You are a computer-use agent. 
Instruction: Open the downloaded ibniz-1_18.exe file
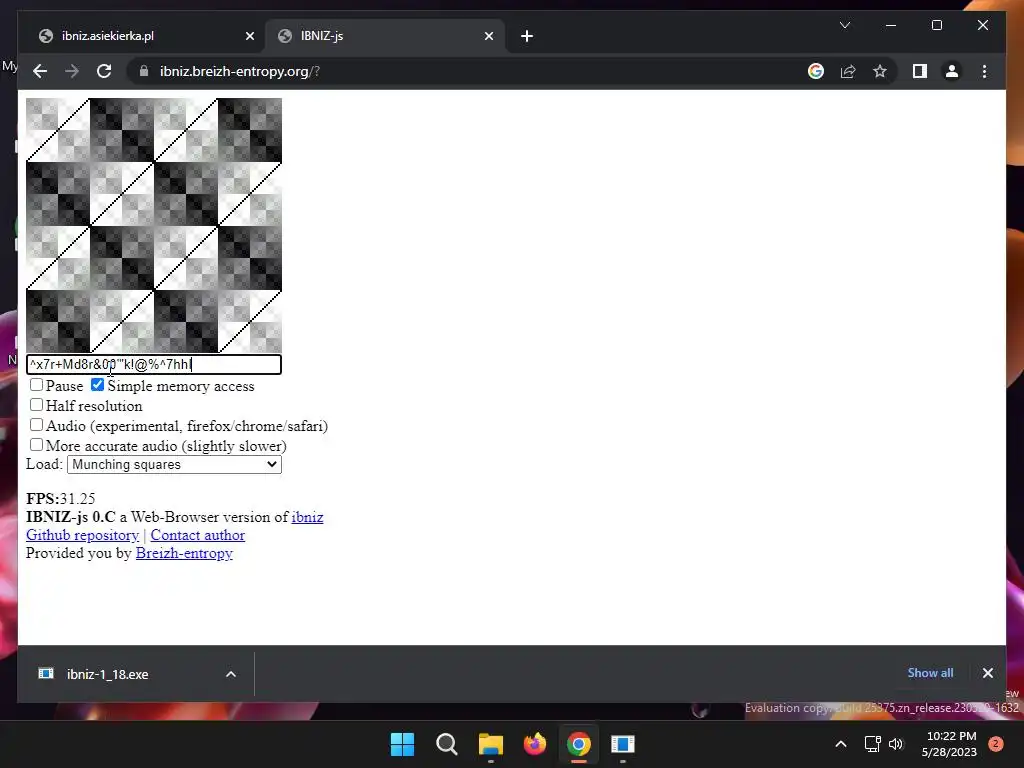tap(107, 674)
